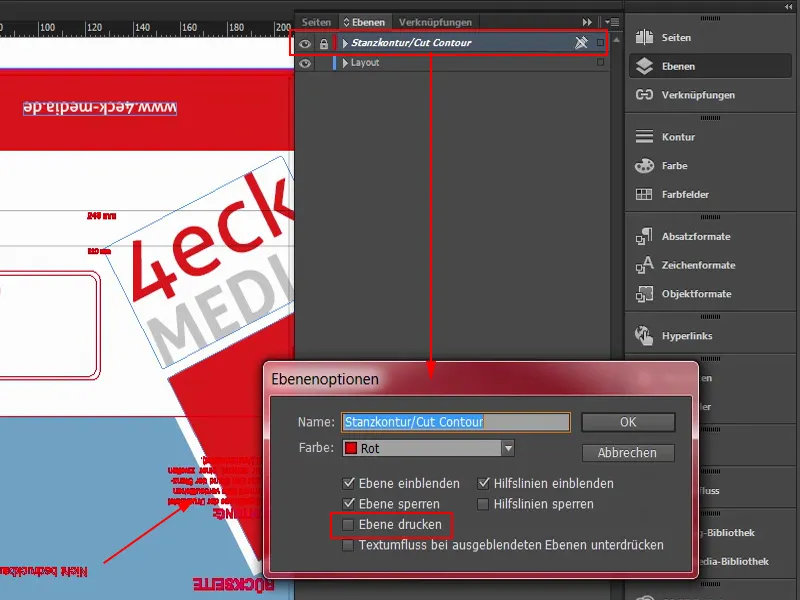
Task: Click the red Rot color swatch
Action: point(351,448)
